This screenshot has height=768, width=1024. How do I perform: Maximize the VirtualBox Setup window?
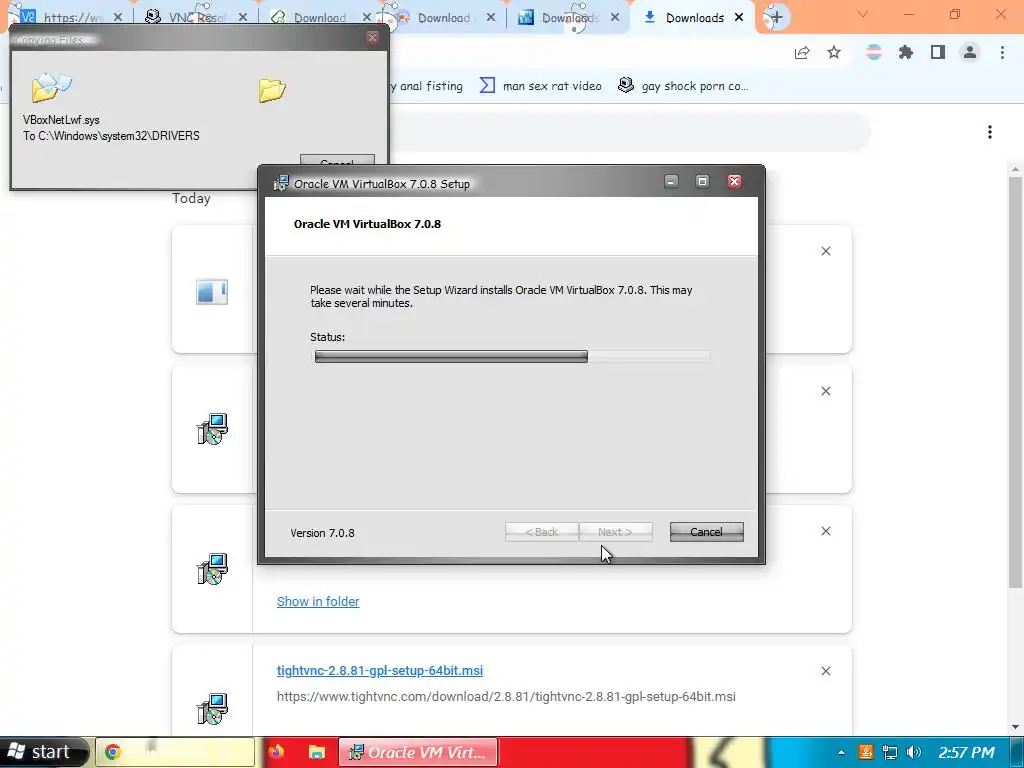(702, 182)
